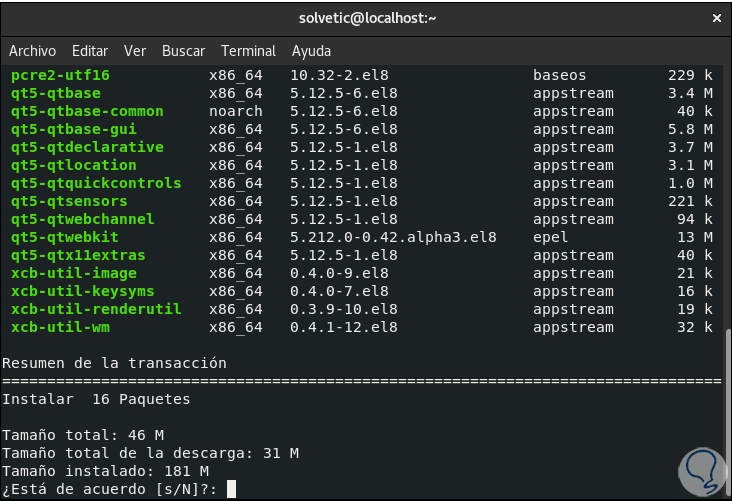This screenshot has width=732, height=502.
Task: Open the Archivo menu
Action: tap(32, 50)
